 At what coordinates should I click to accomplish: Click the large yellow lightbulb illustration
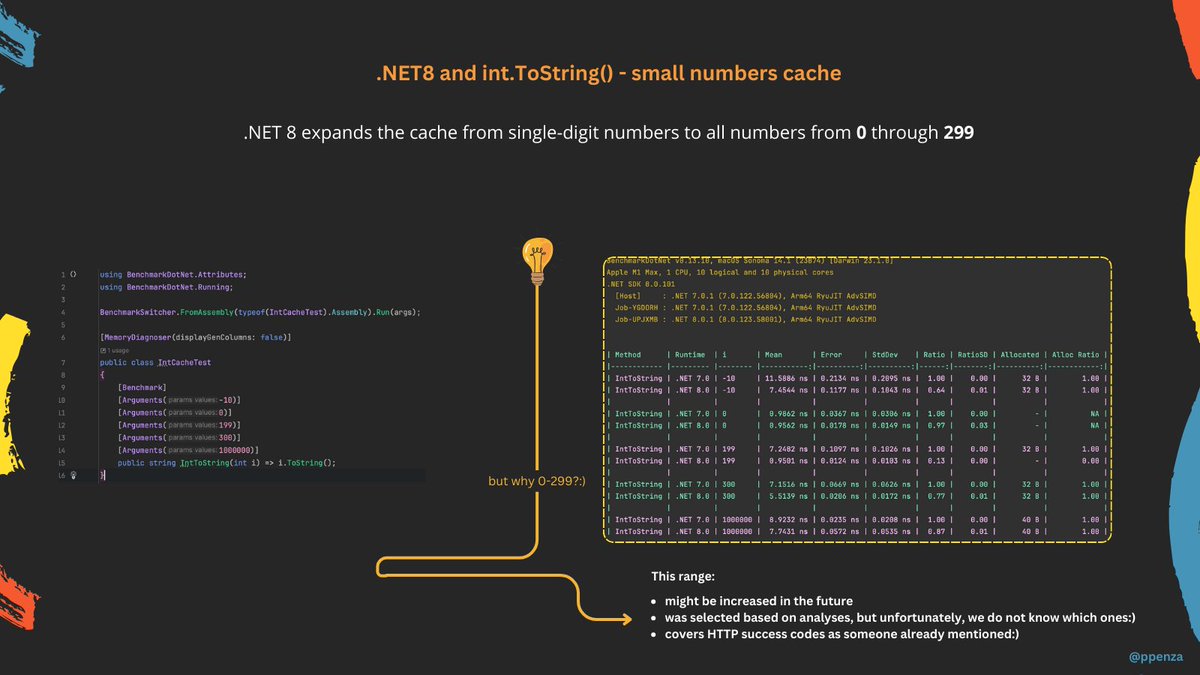pos(537,258)
